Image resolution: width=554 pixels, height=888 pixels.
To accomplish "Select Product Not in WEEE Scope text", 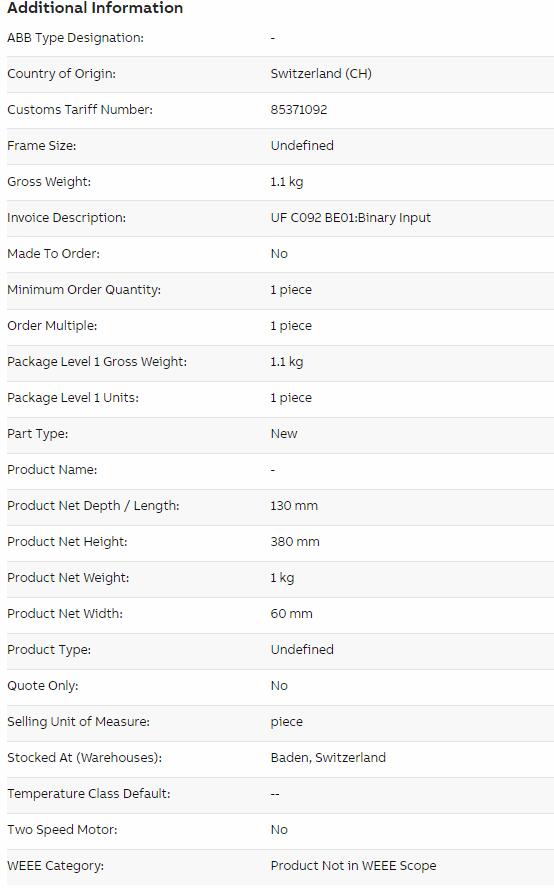I will [353, 865].
